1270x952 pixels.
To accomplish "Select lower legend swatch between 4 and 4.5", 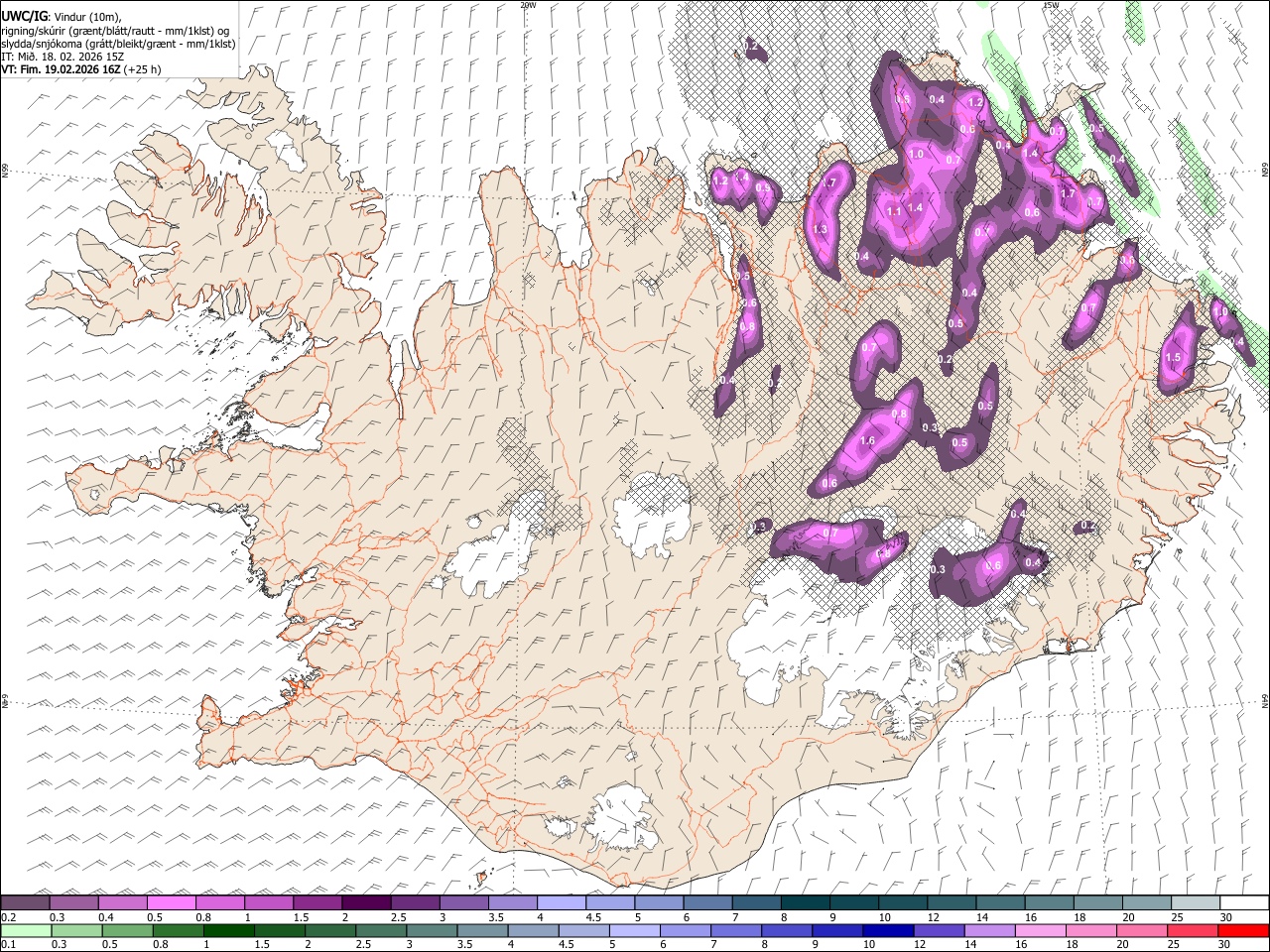I will (533, 930).
